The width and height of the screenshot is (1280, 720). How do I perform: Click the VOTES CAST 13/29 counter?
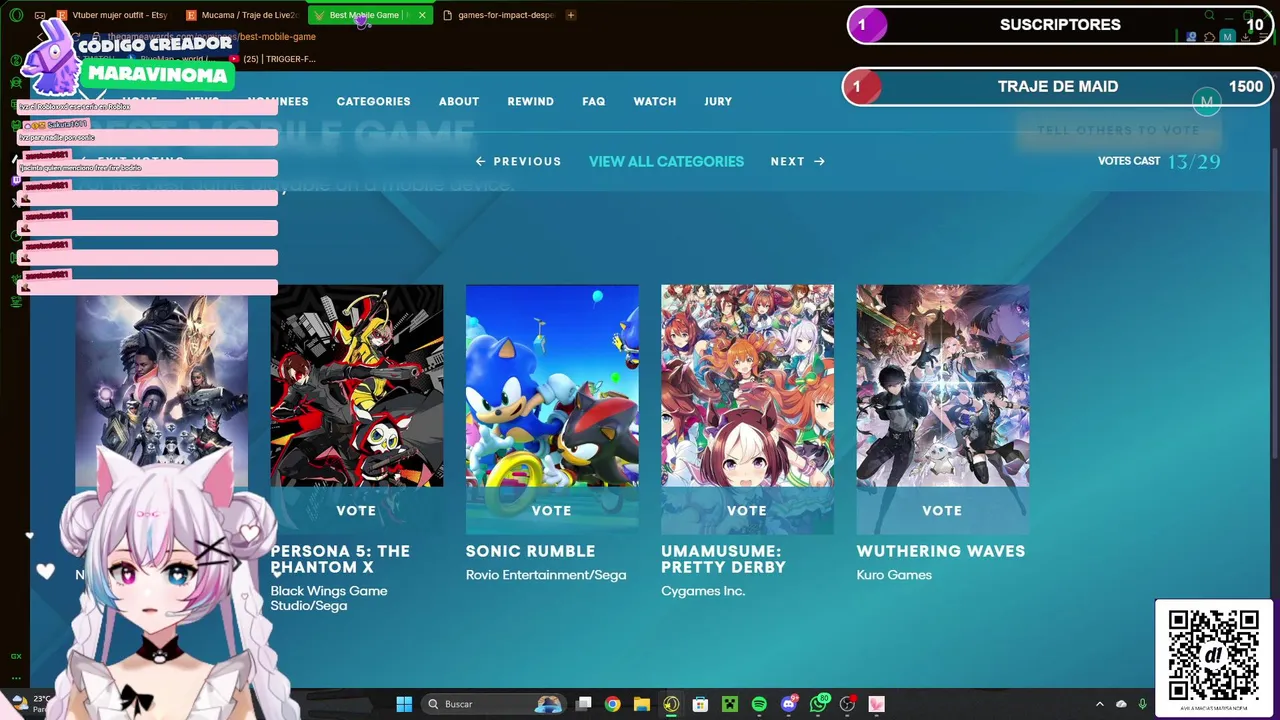pyautogui.click(x=1159, y=161)
